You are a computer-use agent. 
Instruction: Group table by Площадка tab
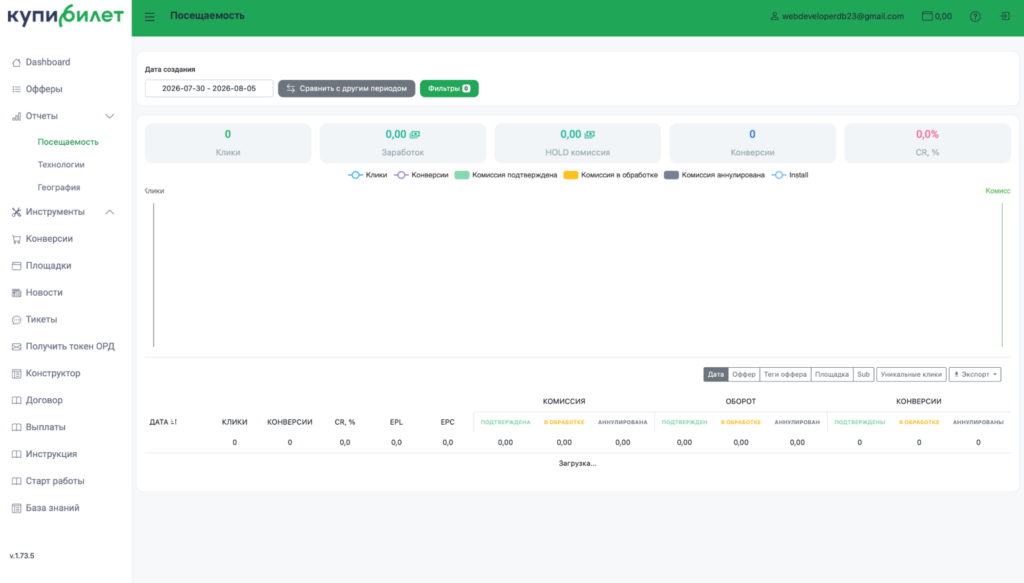831,375
